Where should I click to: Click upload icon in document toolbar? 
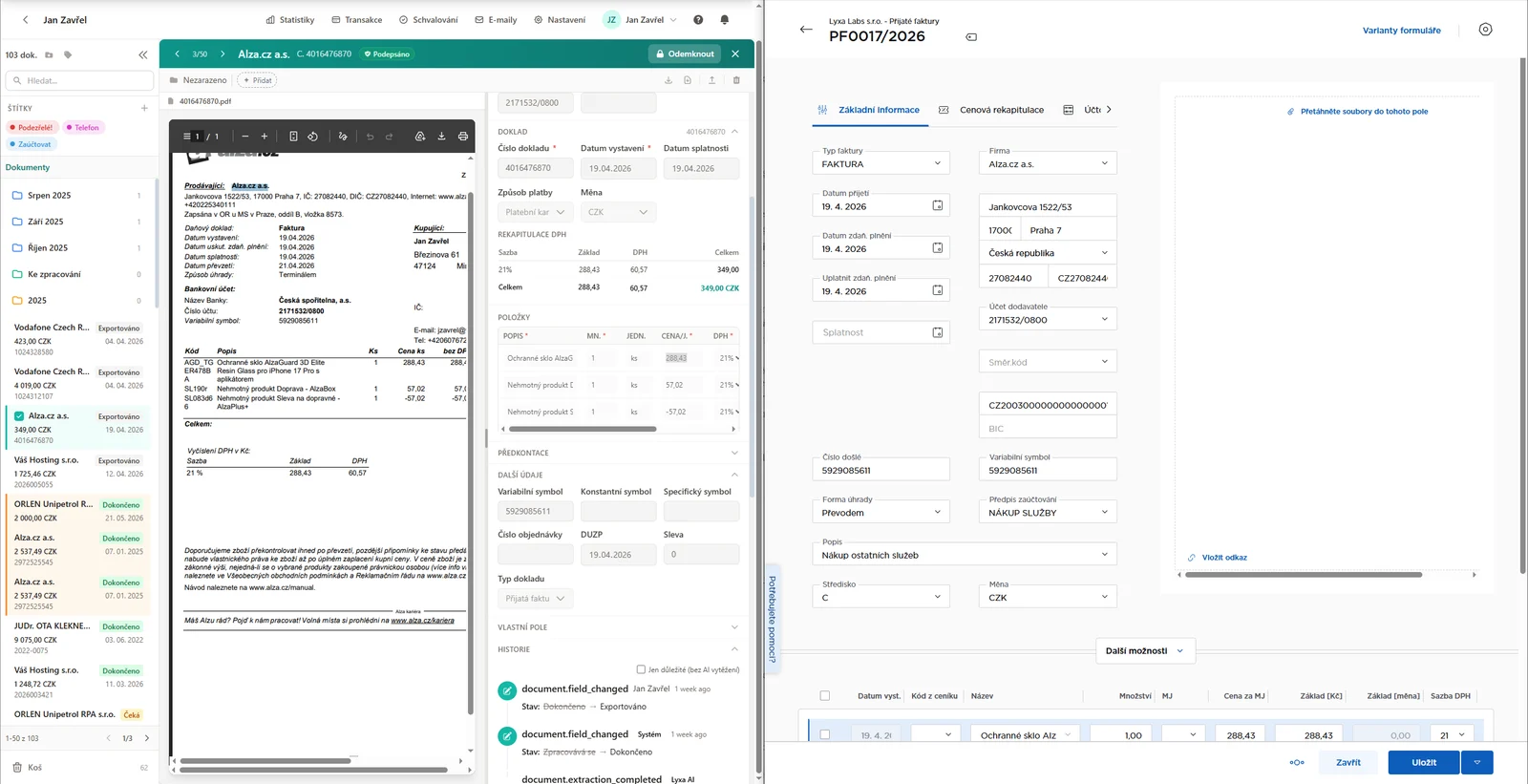click(x=711, y=80)
